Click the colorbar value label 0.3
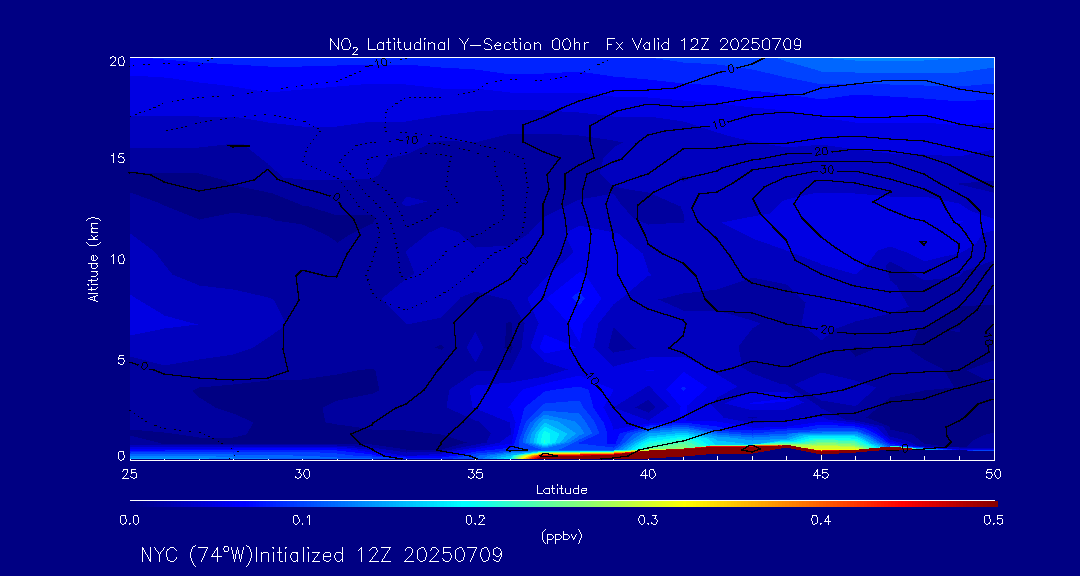Image resolution: width=1080 pixels, height=576 pixels. [x=647, y=521]
